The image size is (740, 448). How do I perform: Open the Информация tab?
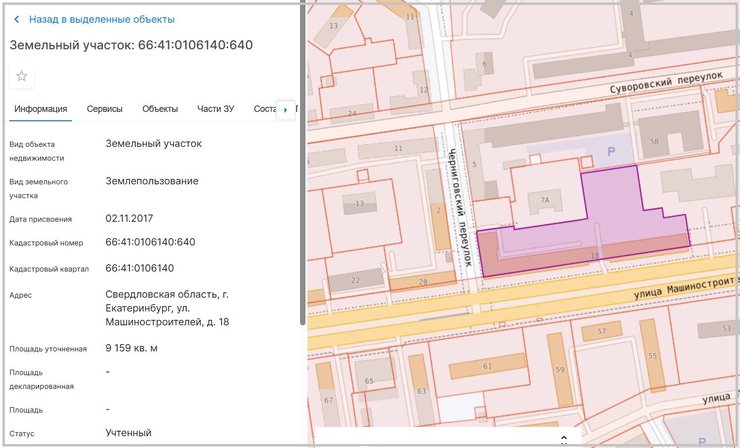pos(41,109)
